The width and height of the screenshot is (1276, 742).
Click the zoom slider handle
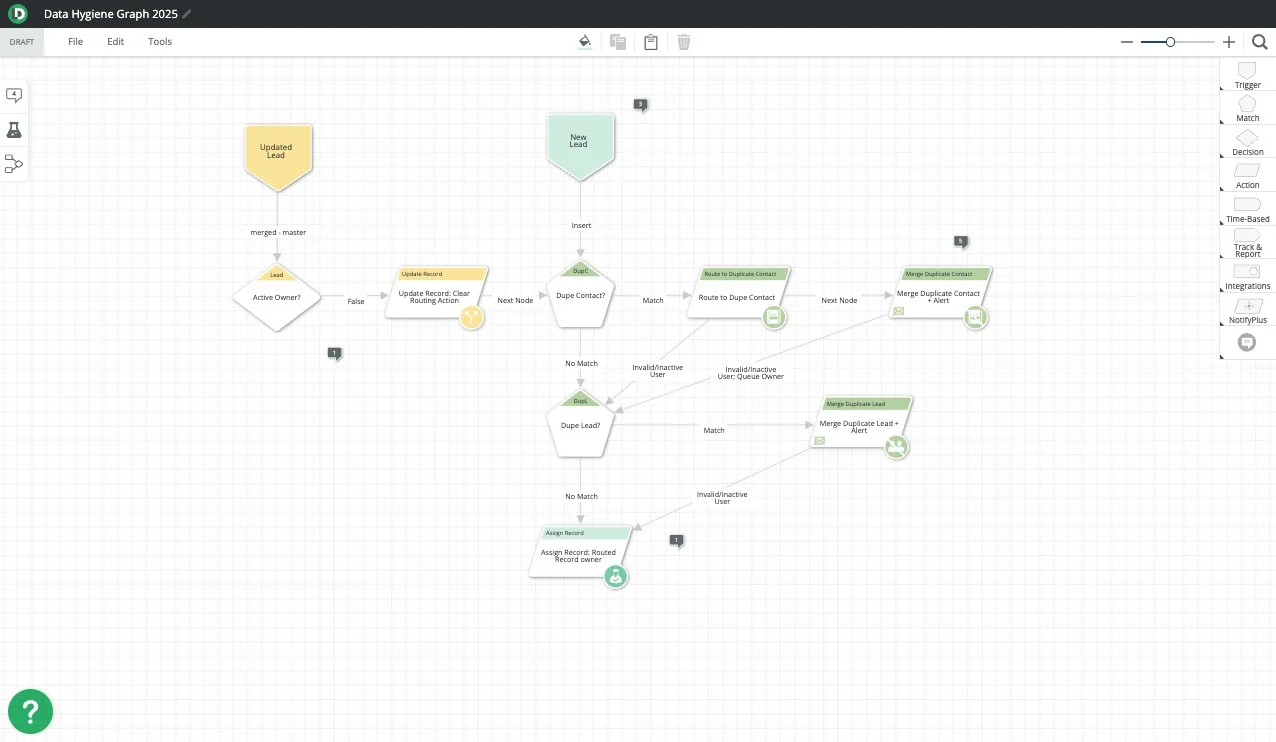(1170, 42)
